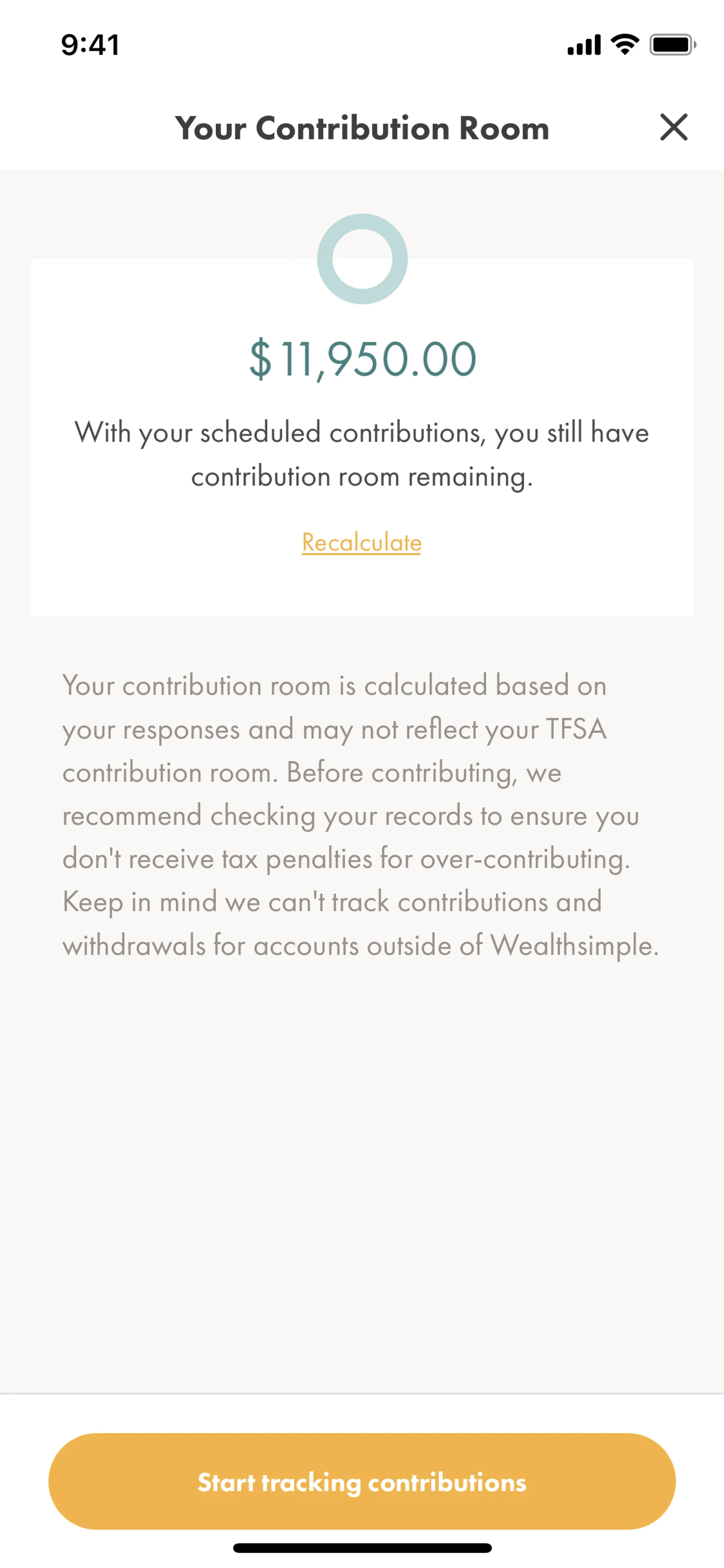This screenshot has height=1568, width=724.
Task: Tap the home indicator bar
Action: point(362,1547)
